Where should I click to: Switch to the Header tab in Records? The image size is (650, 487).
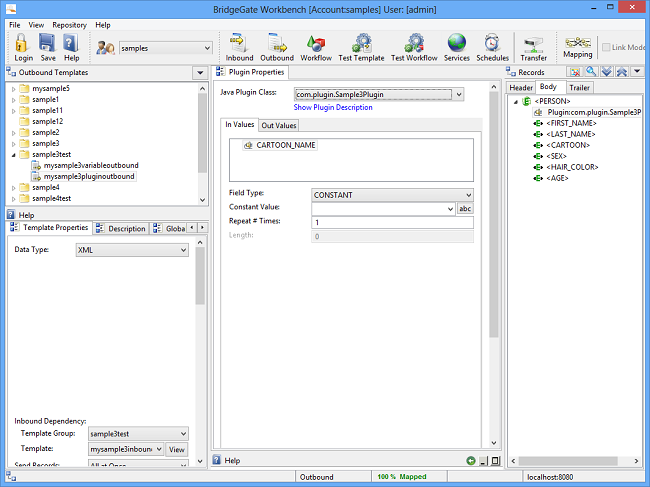(521, 87)
